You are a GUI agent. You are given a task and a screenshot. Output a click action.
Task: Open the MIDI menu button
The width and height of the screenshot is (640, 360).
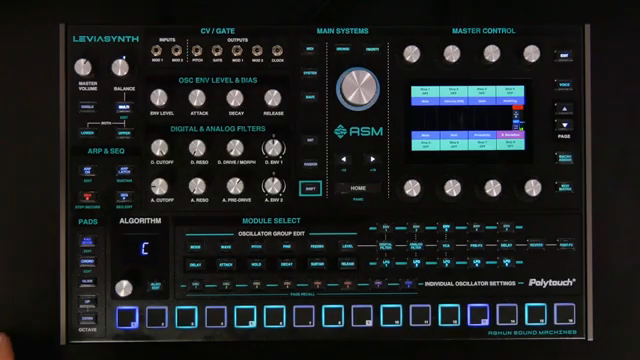coord(310,49)
